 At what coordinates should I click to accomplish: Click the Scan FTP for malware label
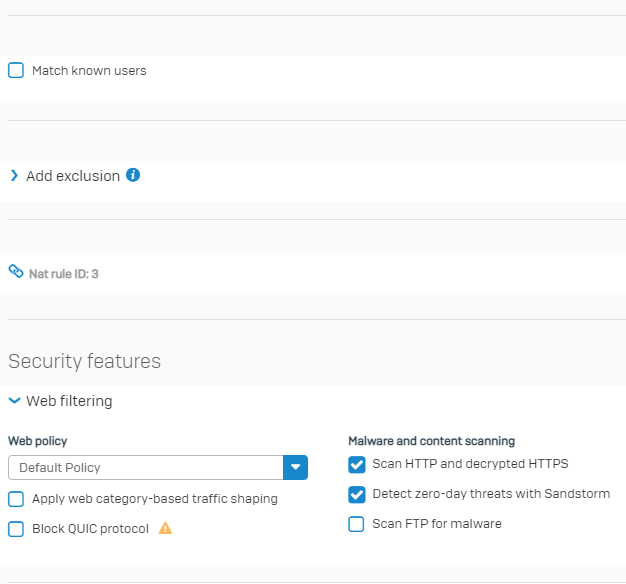437,523
